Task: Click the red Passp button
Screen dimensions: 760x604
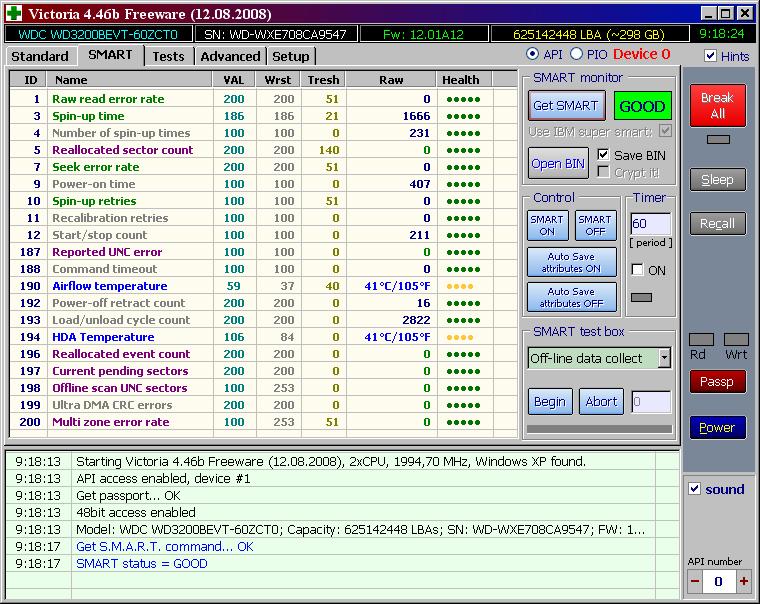Action: (717, 381)
